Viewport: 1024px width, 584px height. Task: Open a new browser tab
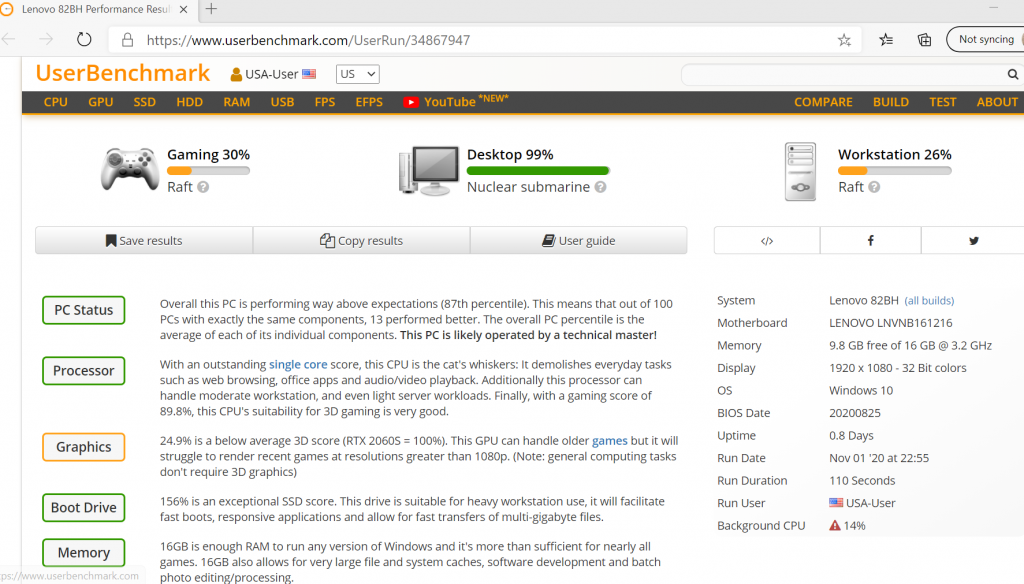pos(211,9)
